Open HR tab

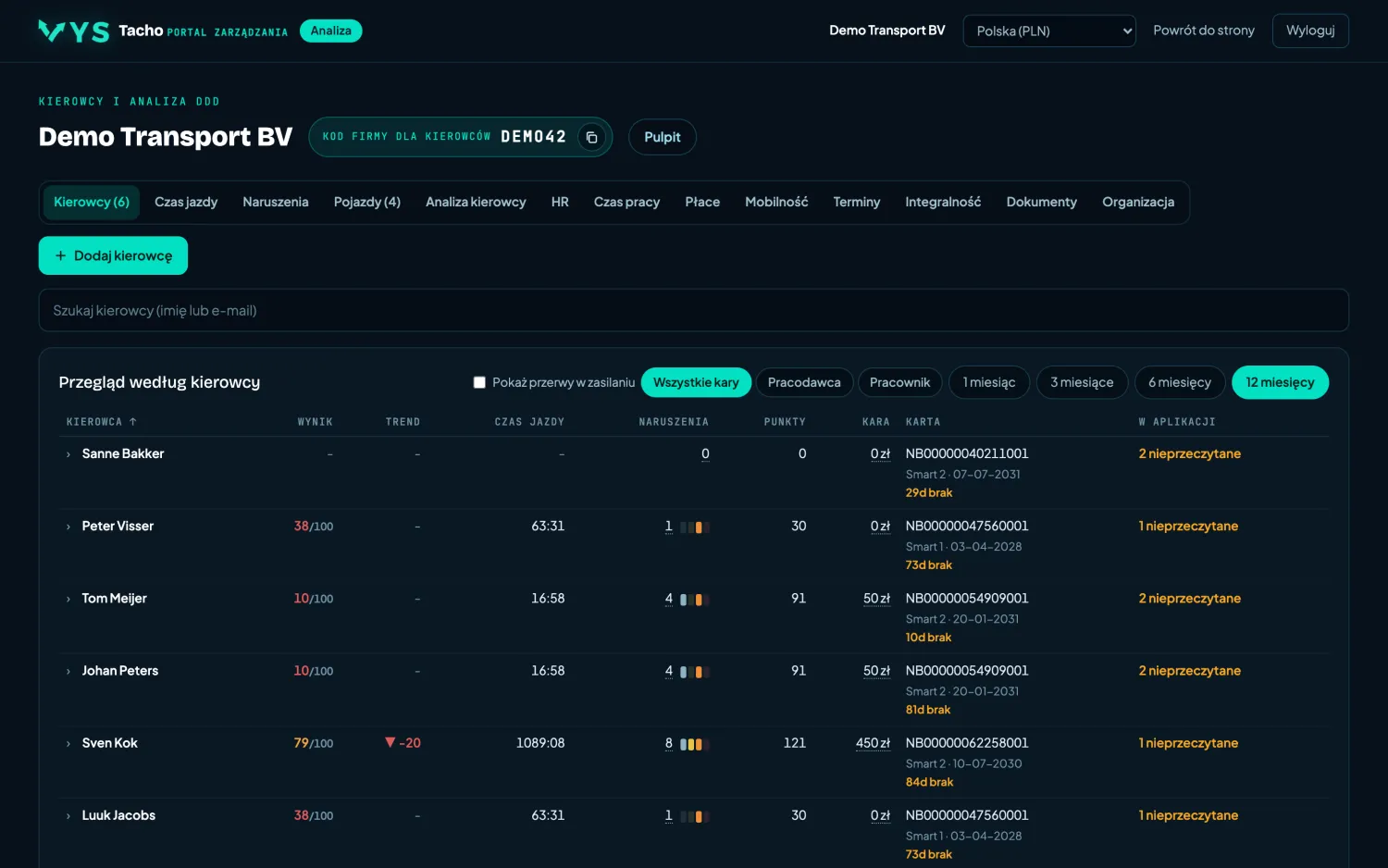tap(560, 202)
